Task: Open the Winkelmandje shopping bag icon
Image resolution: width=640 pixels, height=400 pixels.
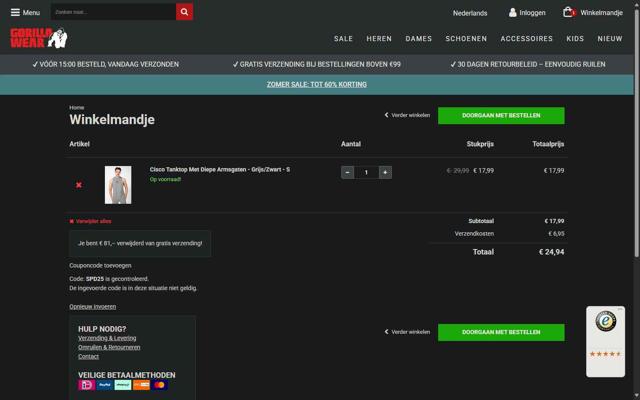Action: click(568, 12)
